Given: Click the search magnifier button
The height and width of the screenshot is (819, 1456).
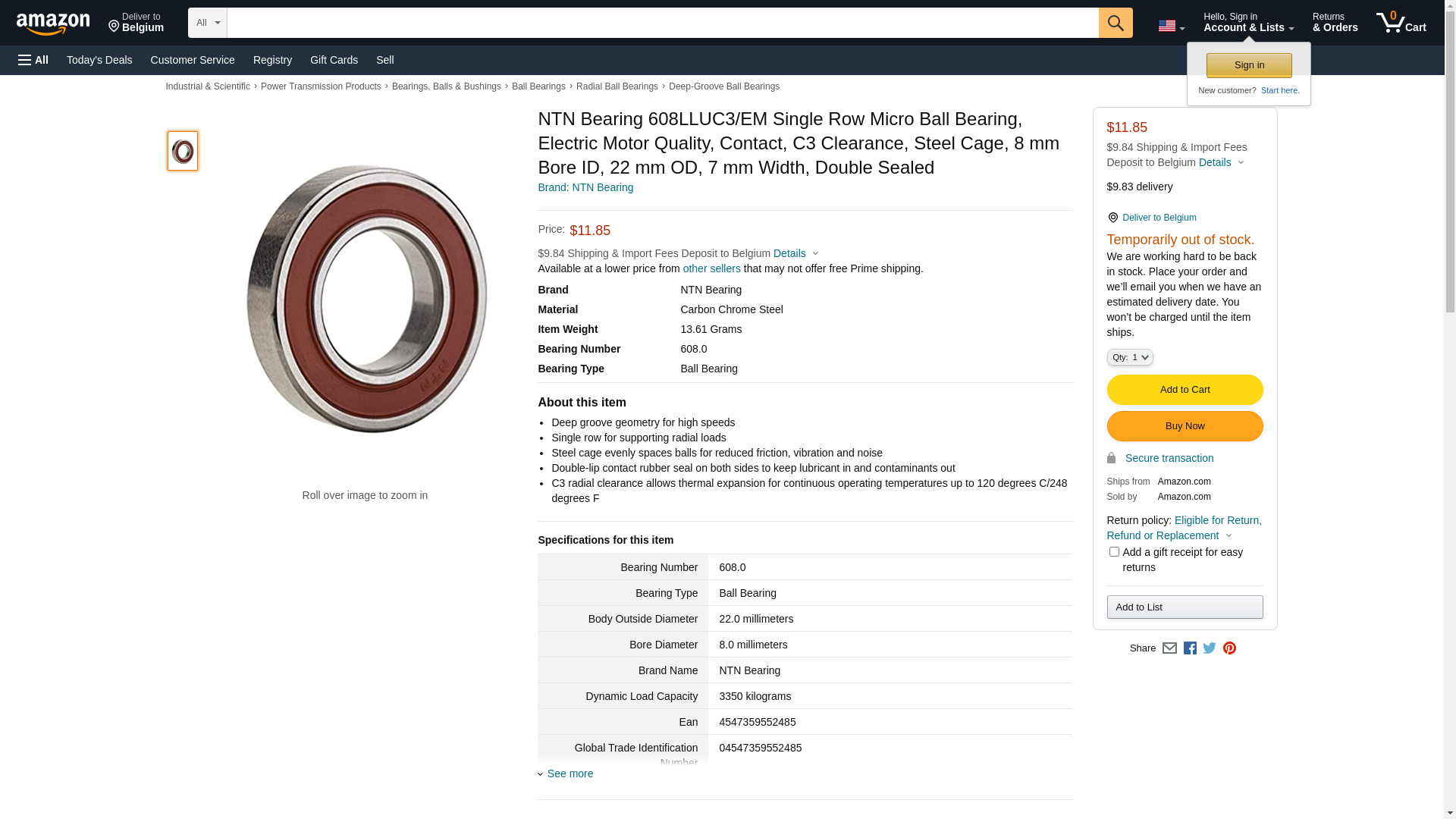Looking at the screenshot, I should click(x=1115, y=23).
